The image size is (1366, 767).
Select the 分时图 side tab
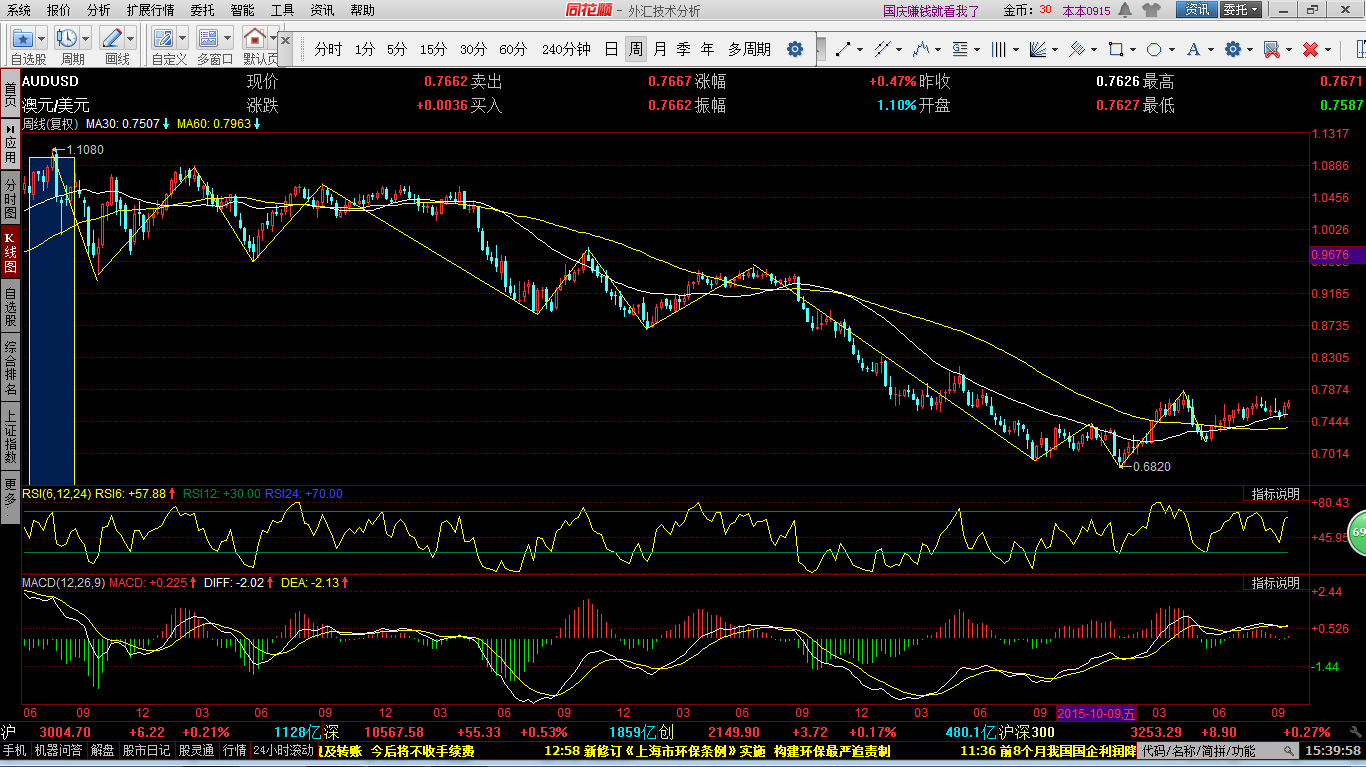point(10,200)
